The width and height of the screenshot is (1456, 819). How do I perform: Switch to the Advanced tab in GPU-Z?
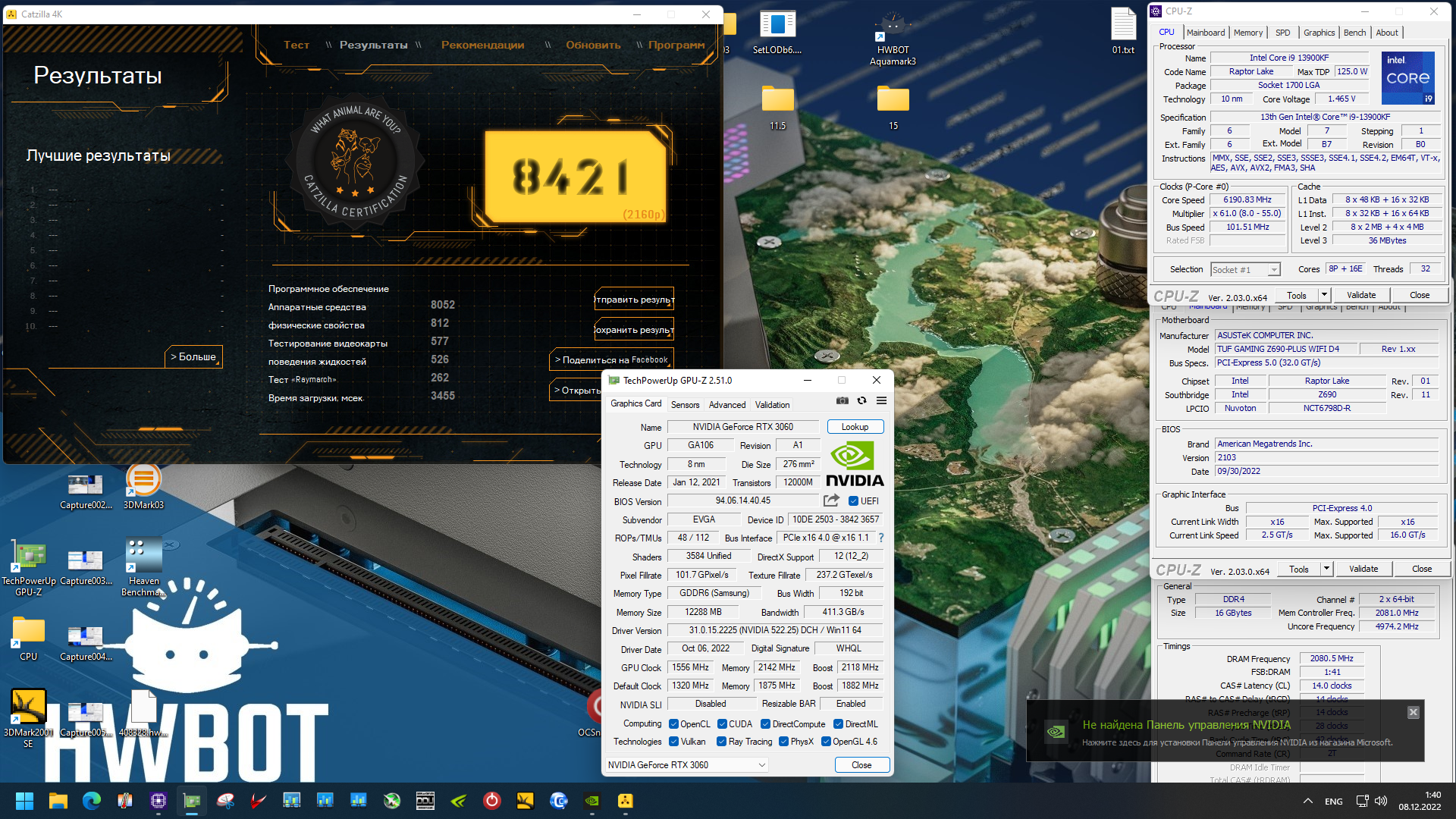[726, 405]
